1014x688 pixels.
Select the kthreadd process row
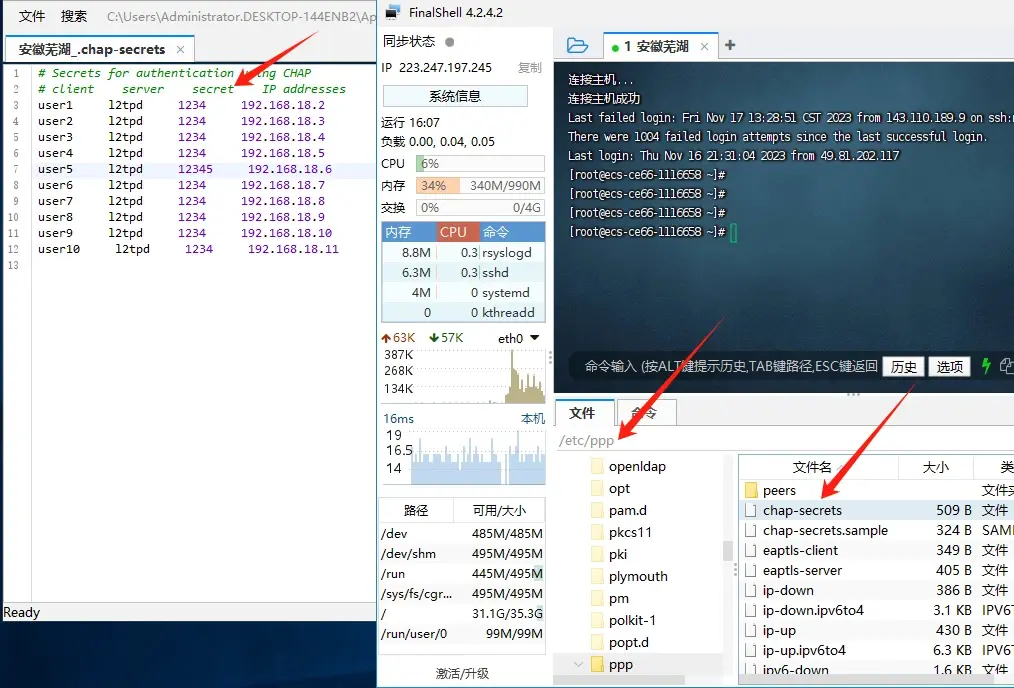pos(464,312)
